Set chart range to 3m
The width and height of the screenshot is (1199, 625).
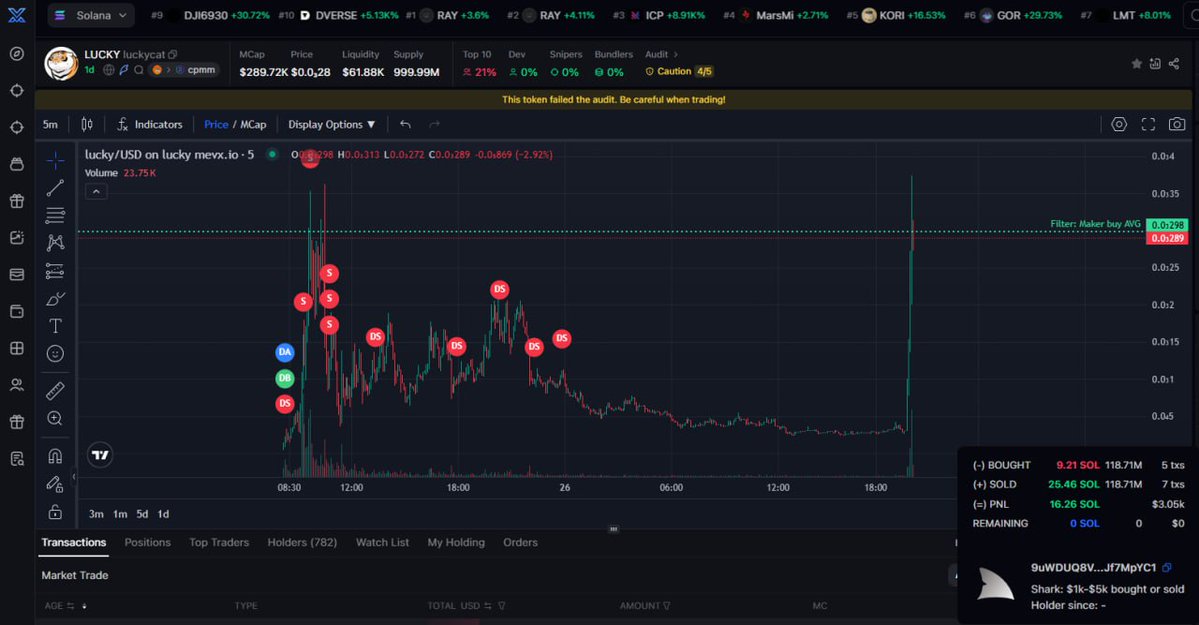96,514
